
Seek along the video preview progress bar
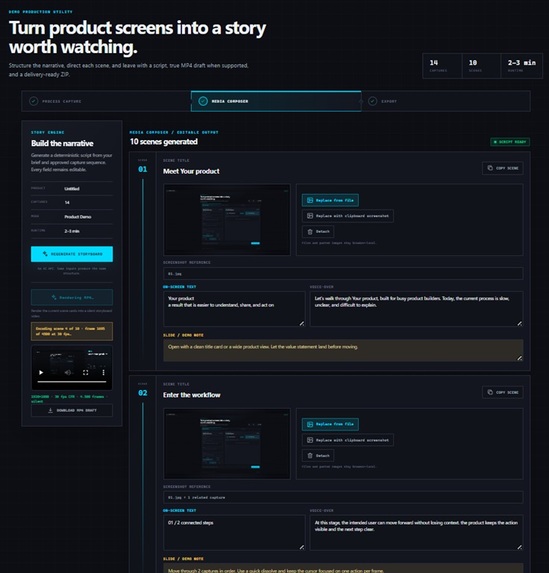[72, 382]
